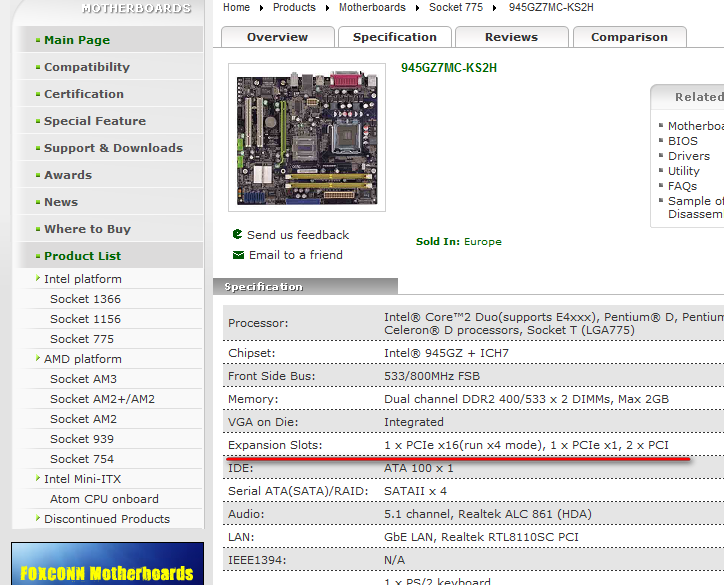Select the Socket AM2 entry
Screen dimensions: 724x585
[x=84, y=419]
